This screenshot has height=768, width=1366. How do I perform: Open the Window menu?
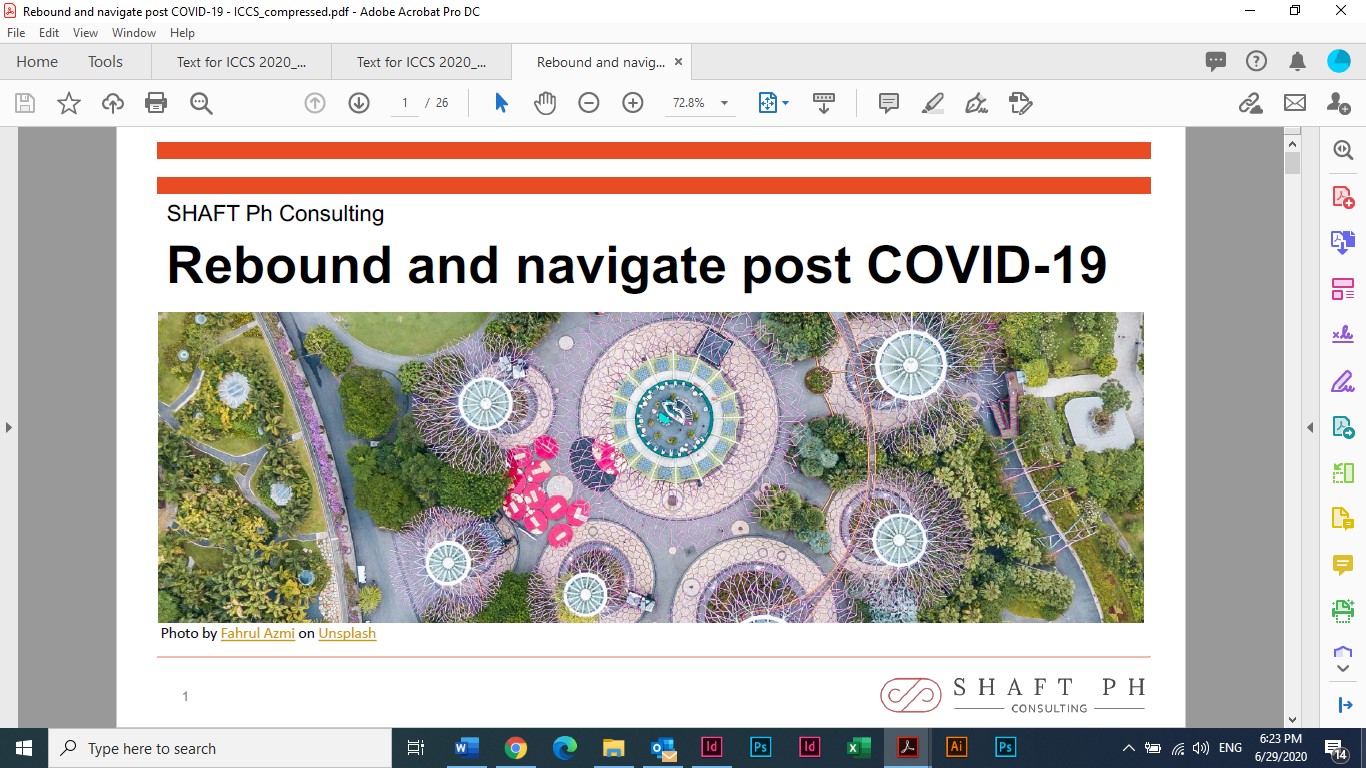pos(133,33)
